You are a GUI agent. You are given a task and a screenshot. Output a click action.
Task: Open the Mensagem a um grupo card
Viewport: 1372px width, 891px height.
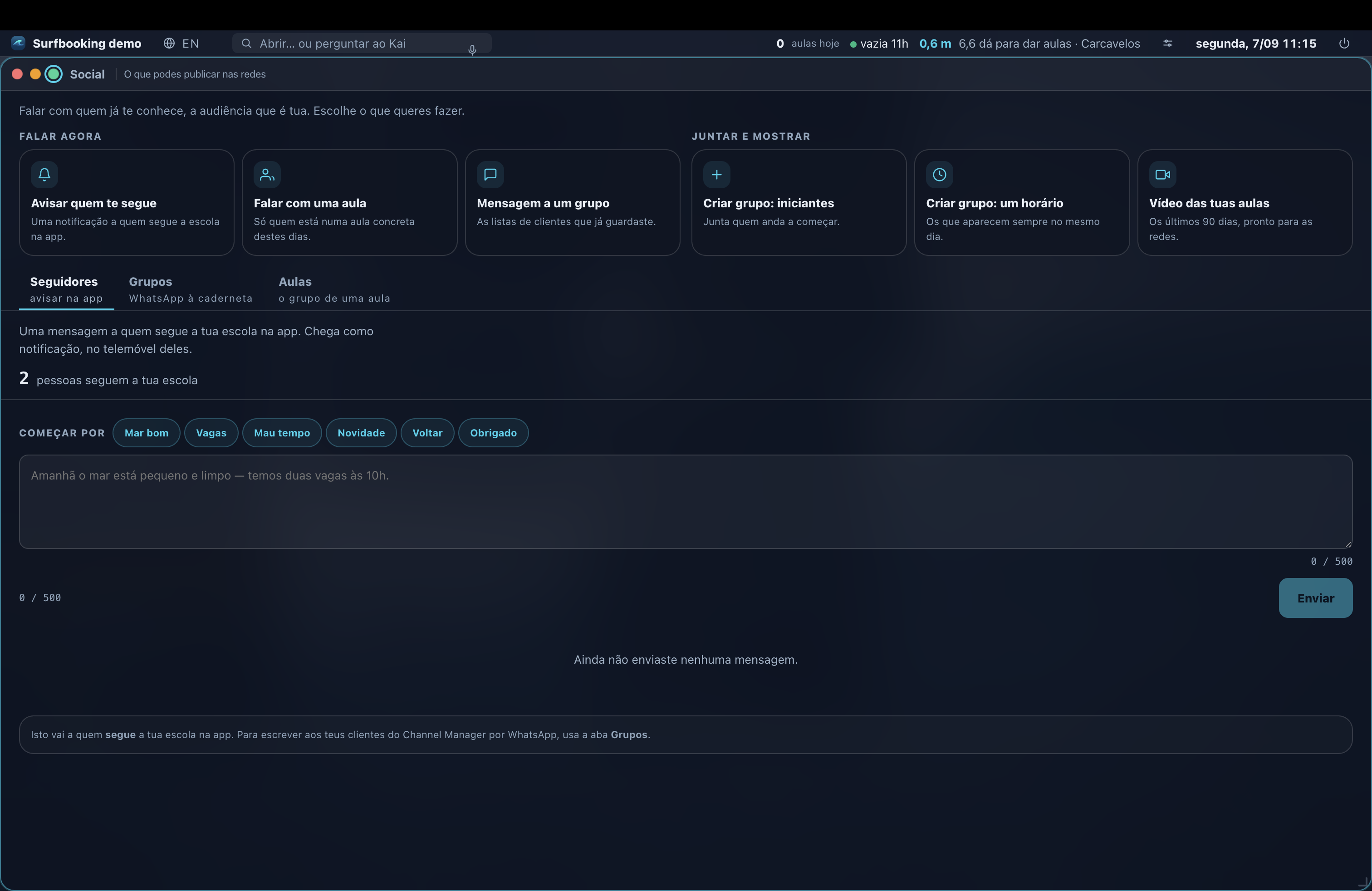tap(573, 202)
